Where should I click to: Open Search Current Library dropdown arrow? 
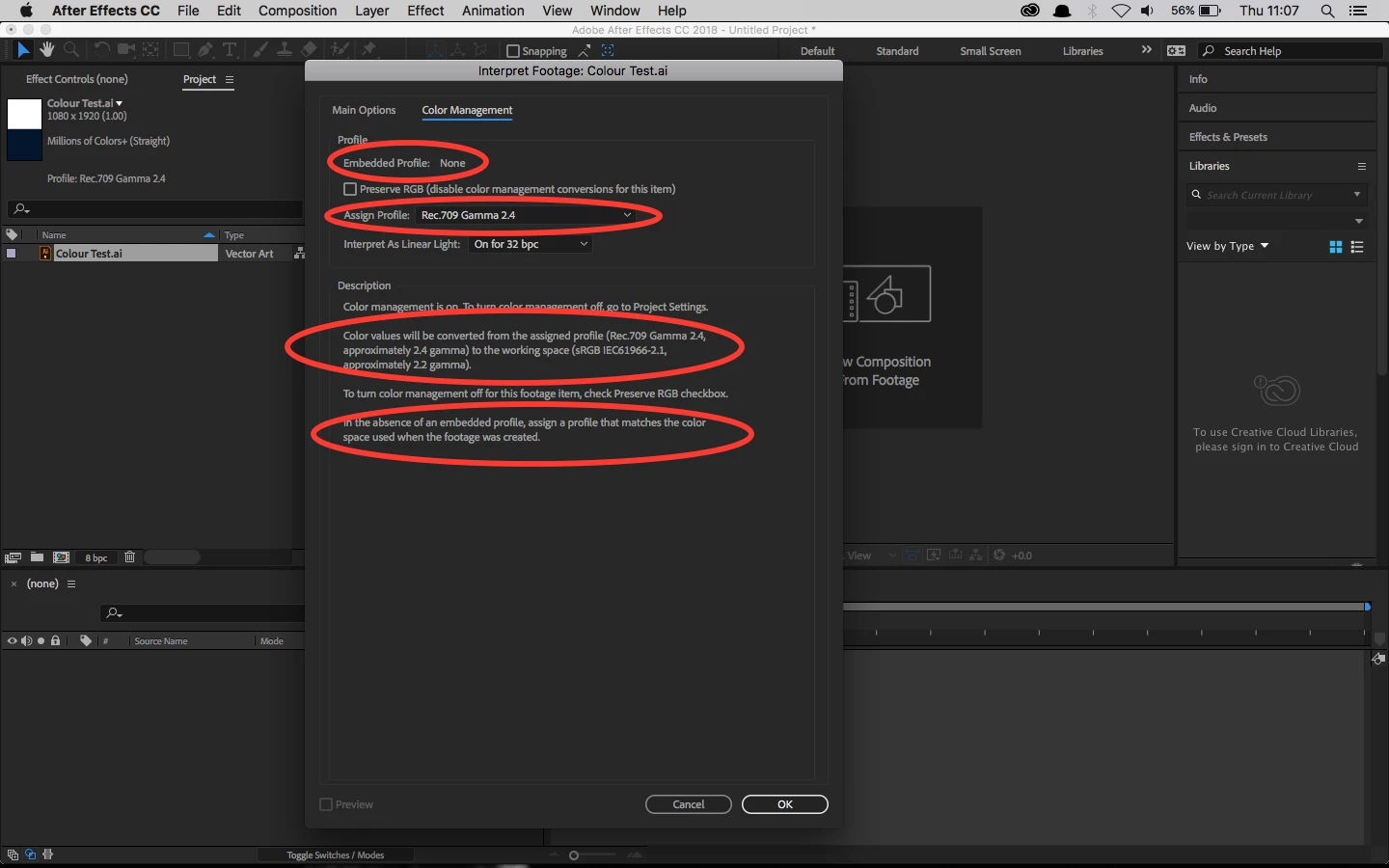(x=1357, y=195)
